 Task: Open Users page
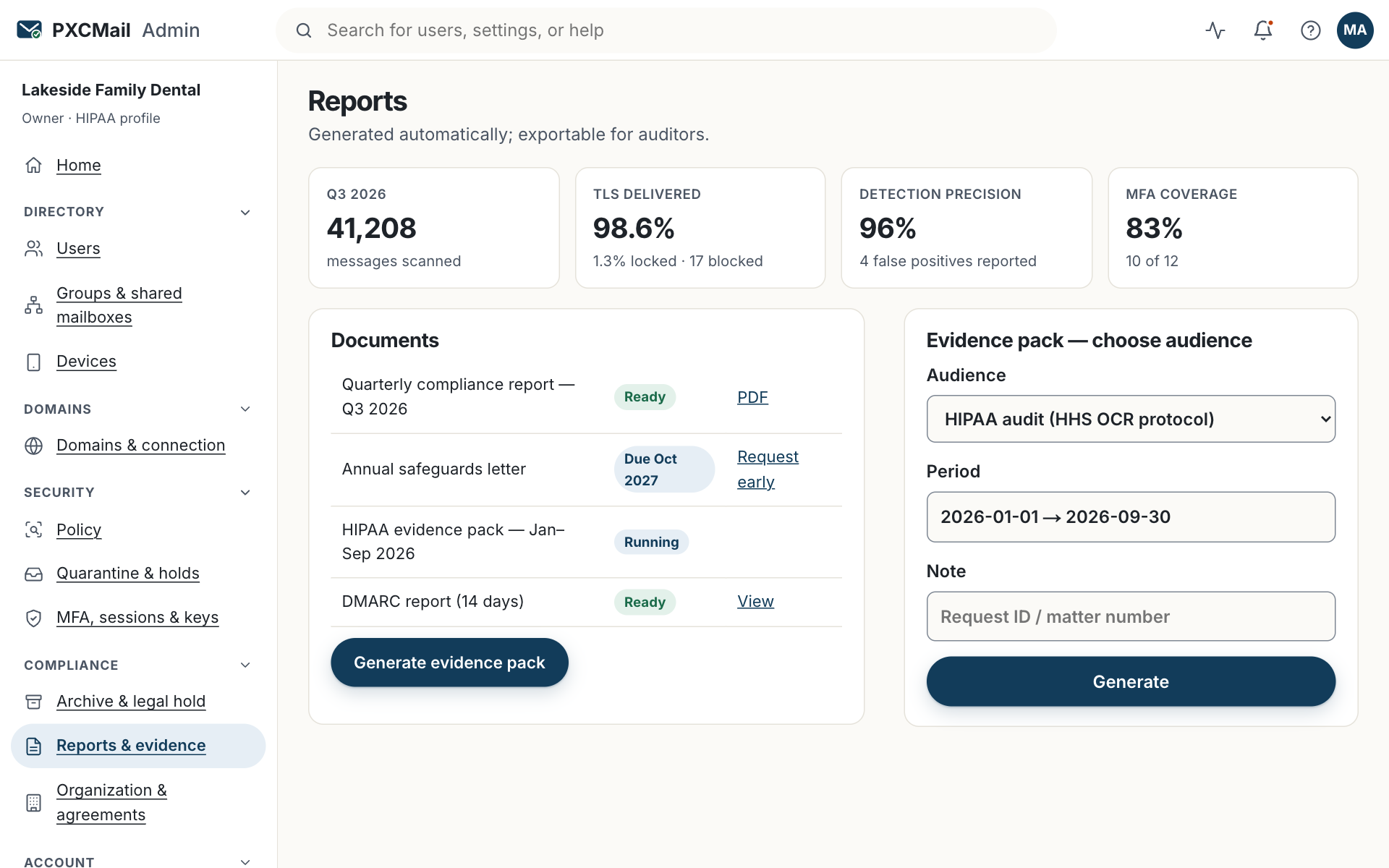[x=78, y=249]
